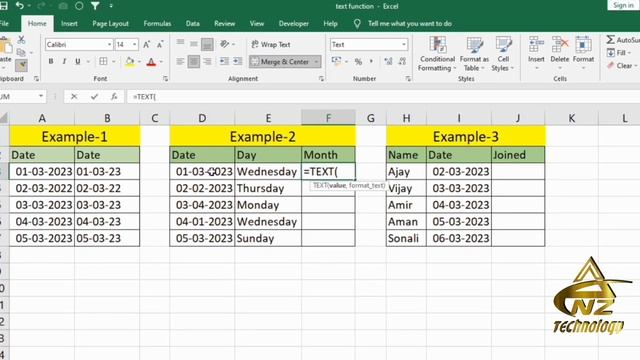Click the Wrap Text button
This screenshot has width=640, height=360.
tap(271, 44)
